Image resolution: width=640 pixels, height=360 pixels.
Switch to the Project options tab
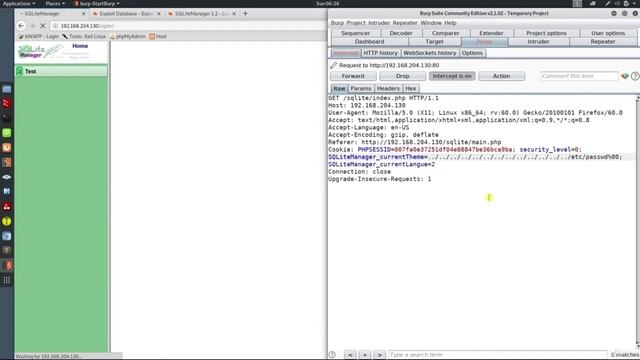pyautogui.click(x=546, y=33)
